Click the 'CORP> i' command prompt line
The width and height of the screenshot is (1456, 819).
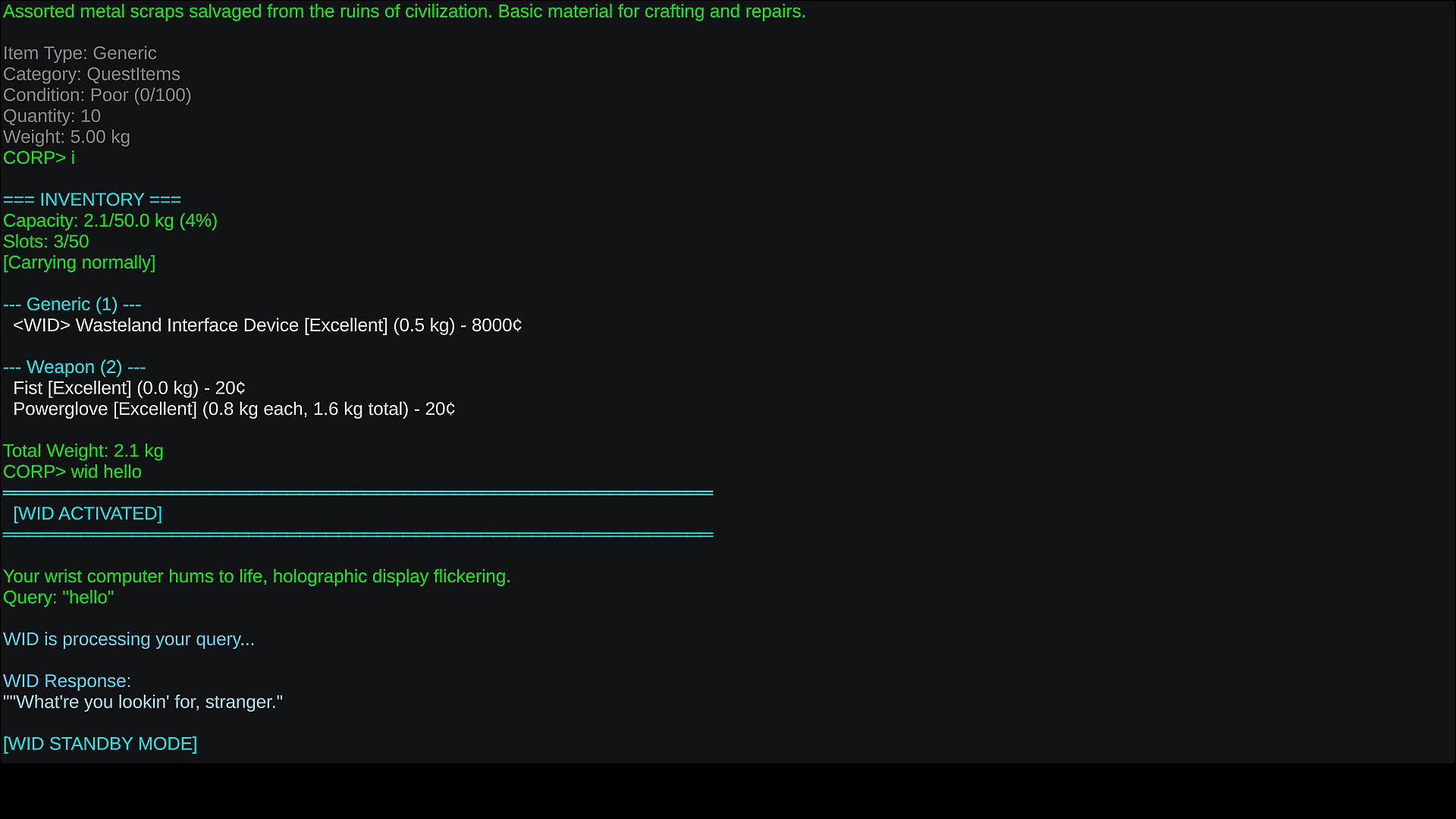click(x=39, y=158)
